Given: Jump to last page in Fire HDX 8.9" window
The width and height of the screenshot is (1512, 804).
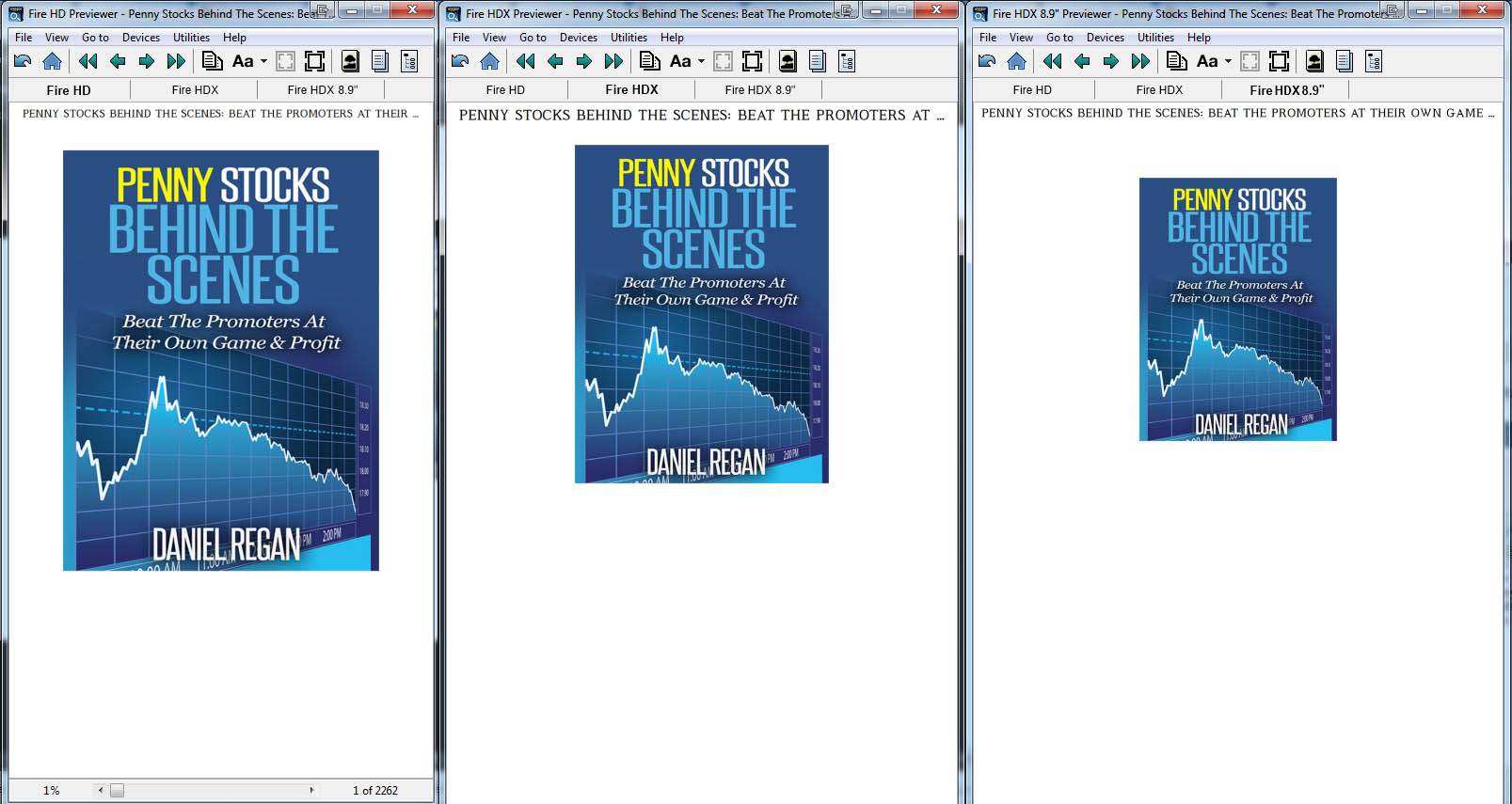Looking at the screenshot, I should tap(1140, 61).
